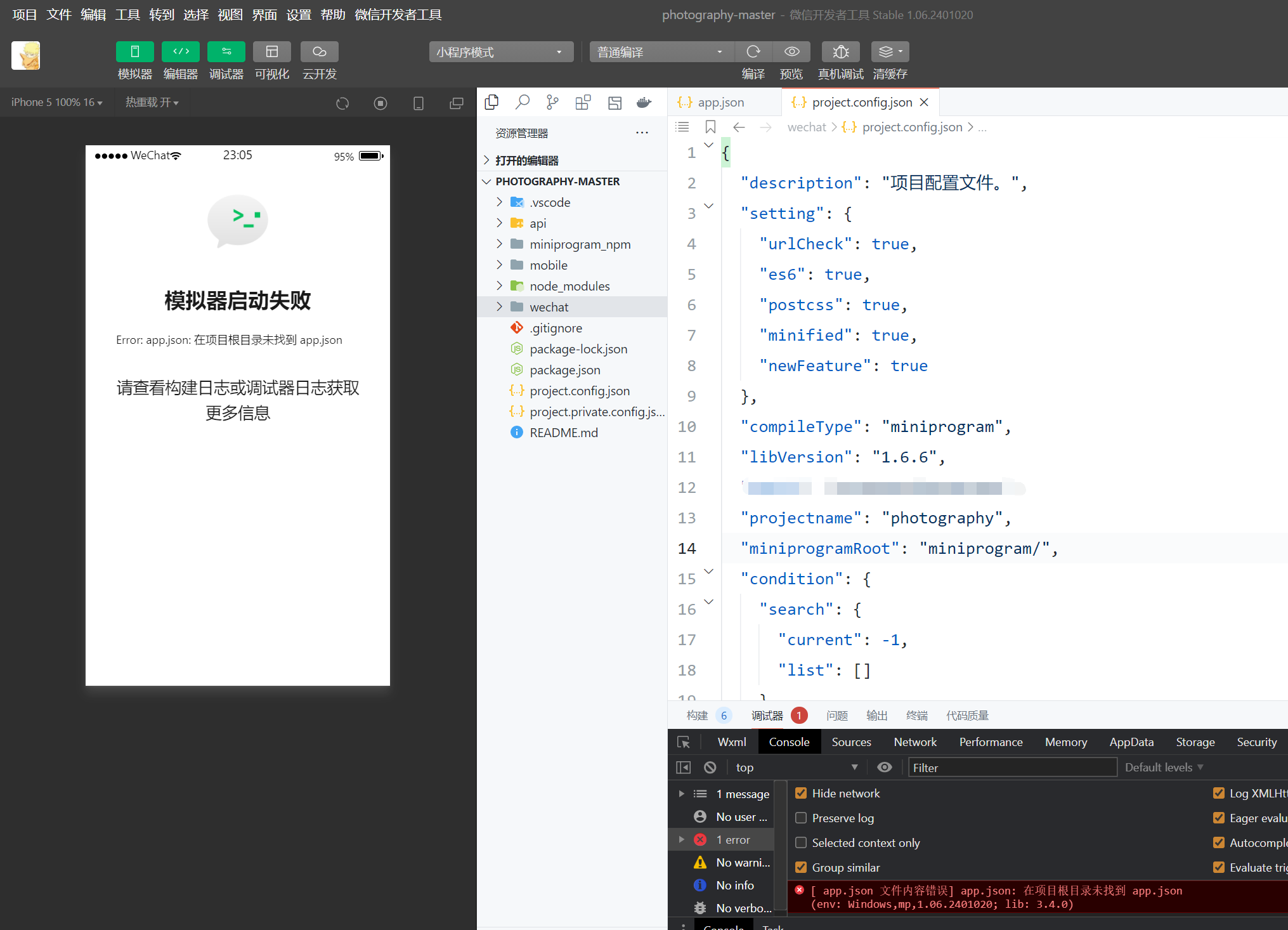Screen dimensions: 1288x930
Task: Close the project.config.json tab
Action: [924, 102]
